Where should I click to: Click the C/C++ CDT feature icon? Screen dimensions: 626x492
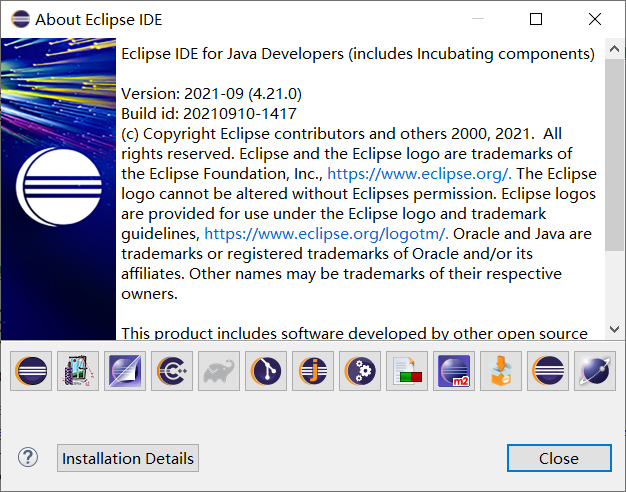point(172,371)
